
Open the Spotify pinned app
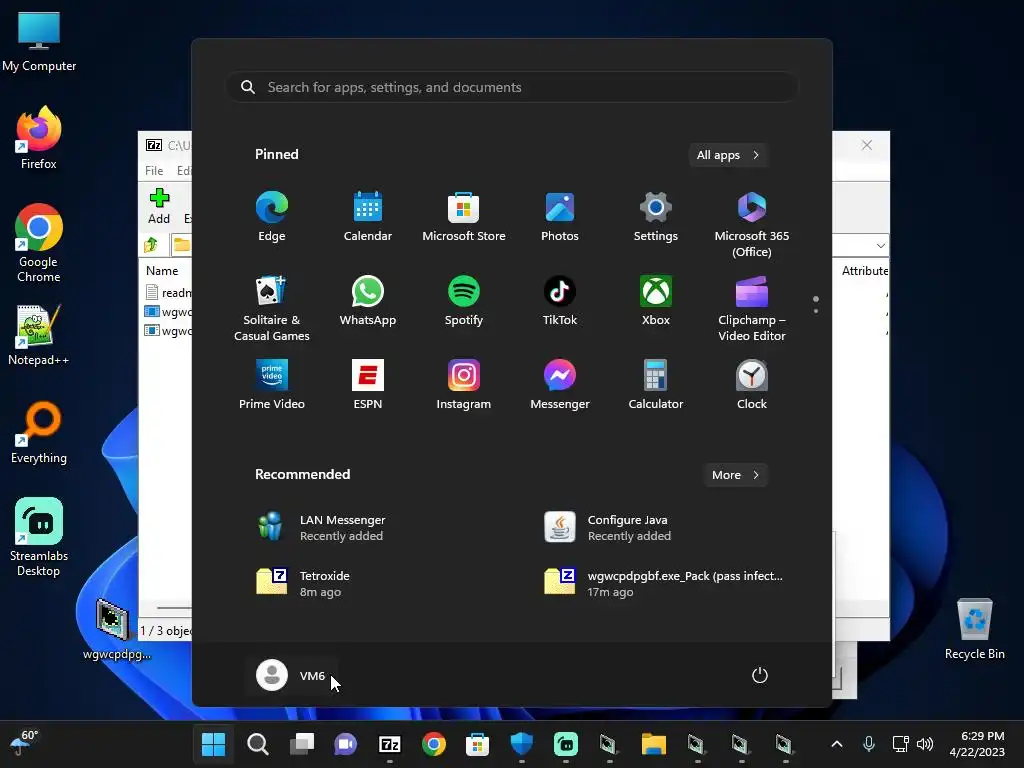point(464,300)
